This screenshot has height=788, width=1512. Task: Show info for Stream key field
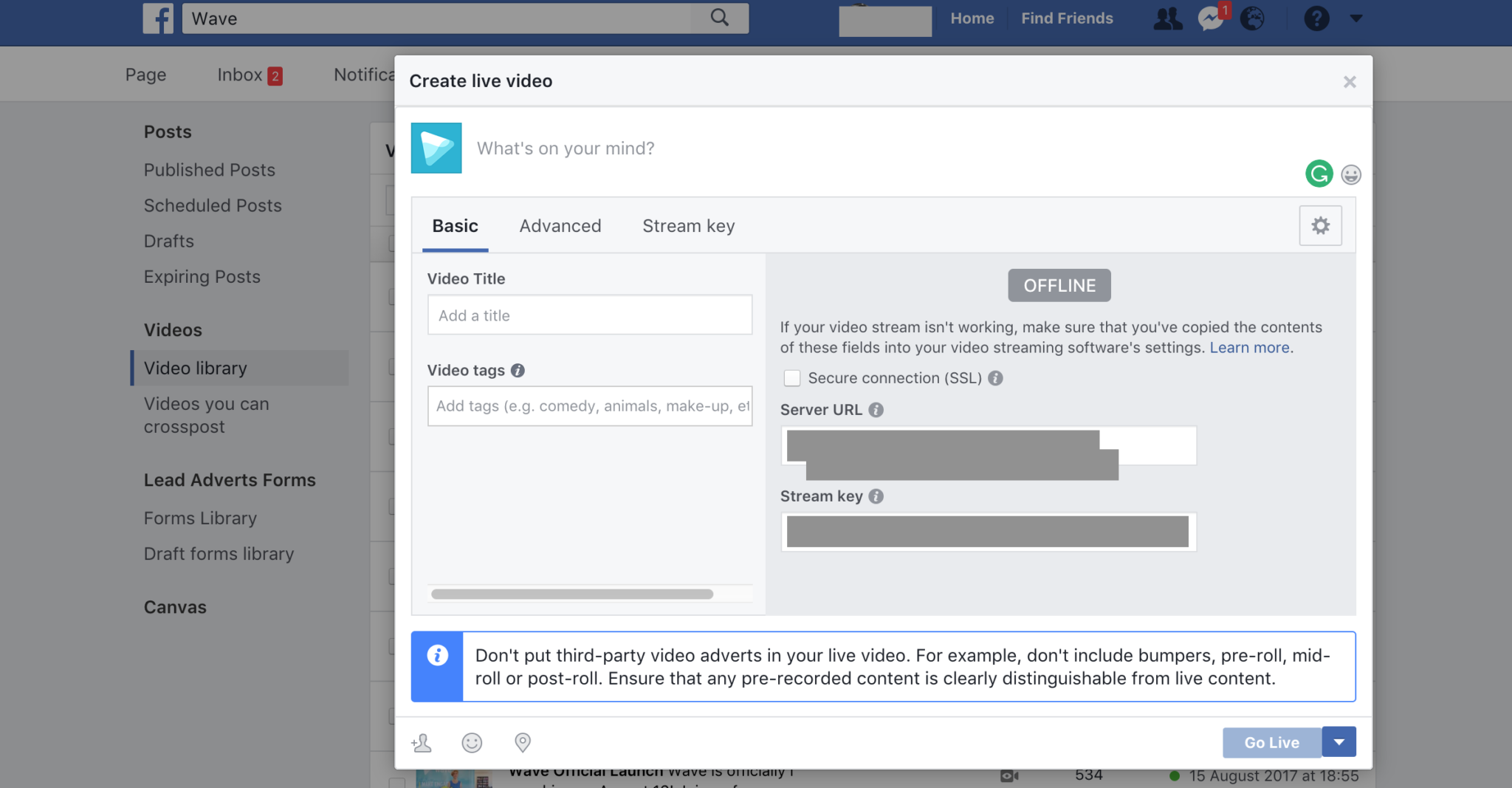(x=876, y=496)
